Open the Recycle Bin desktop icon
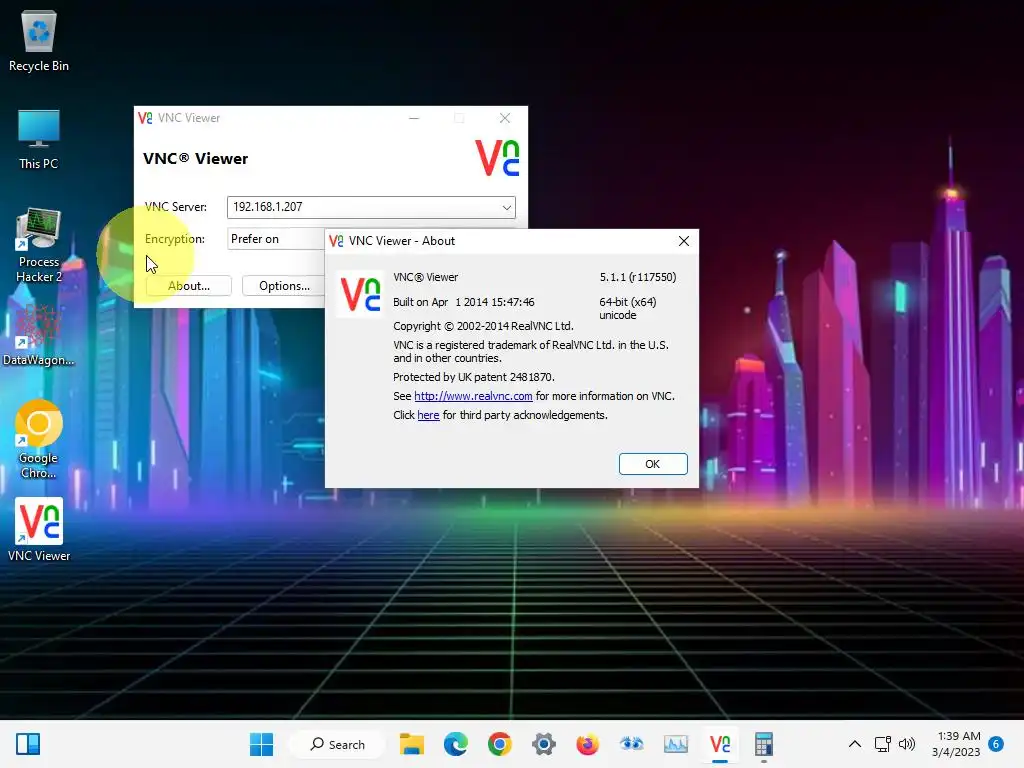1024x768 pixels. 39,40
